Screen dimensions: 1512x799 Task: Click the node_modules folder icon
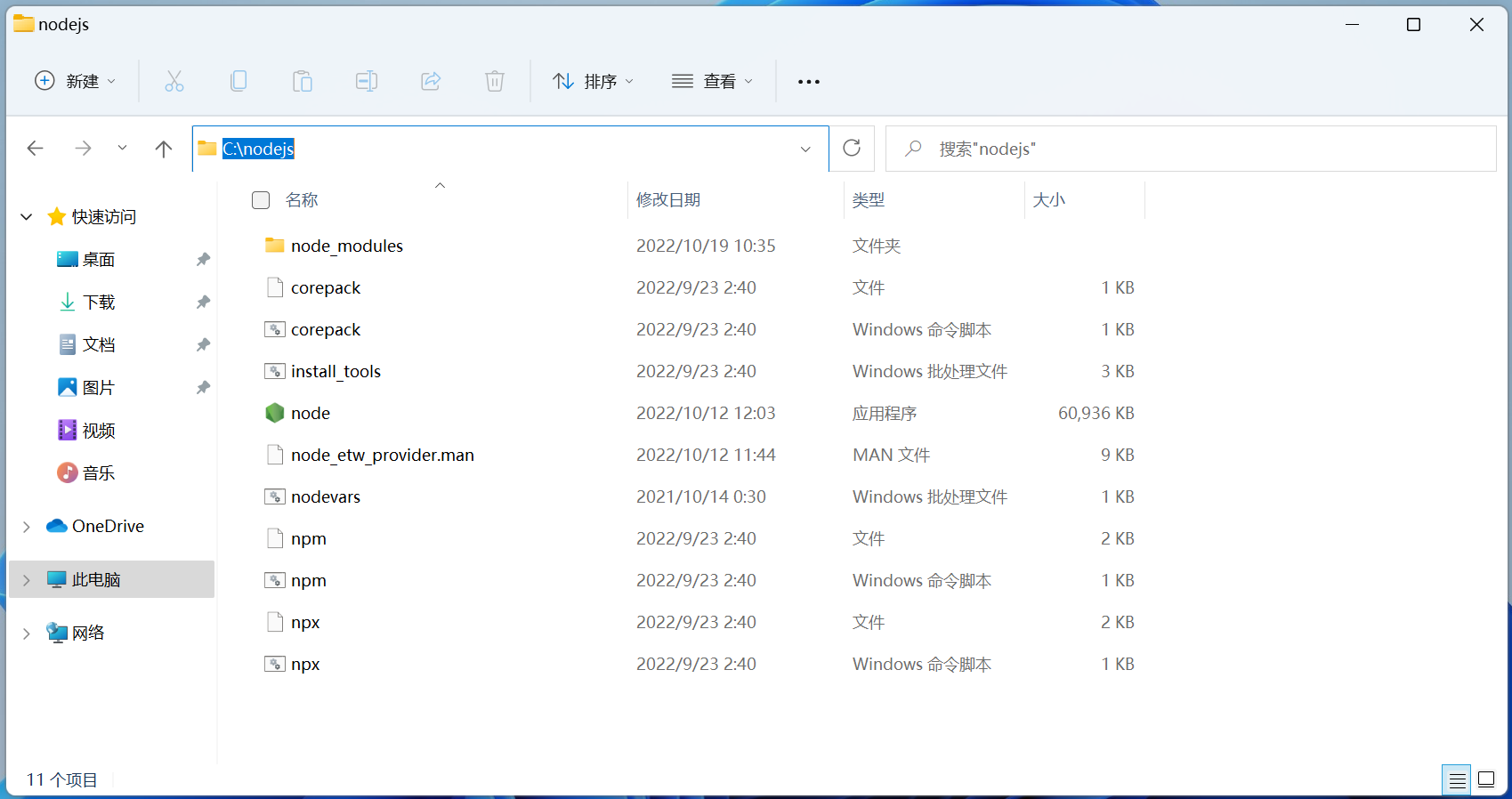coord(275,246)
